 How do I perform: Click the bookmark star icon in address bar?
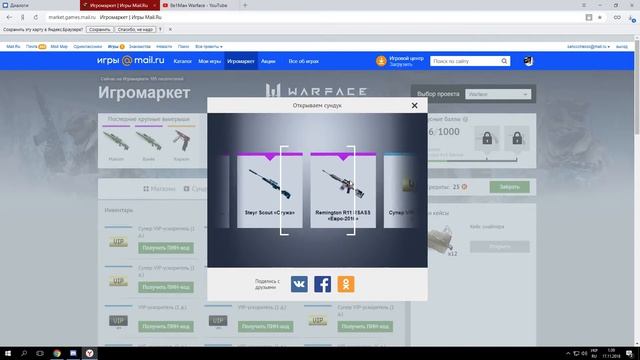(x=600, y=17)
